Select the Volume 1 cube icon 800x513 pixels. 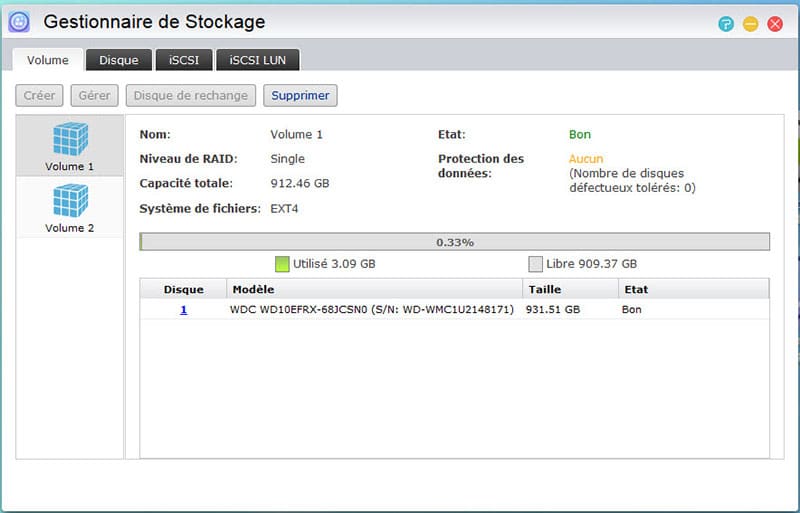point(70,139)
